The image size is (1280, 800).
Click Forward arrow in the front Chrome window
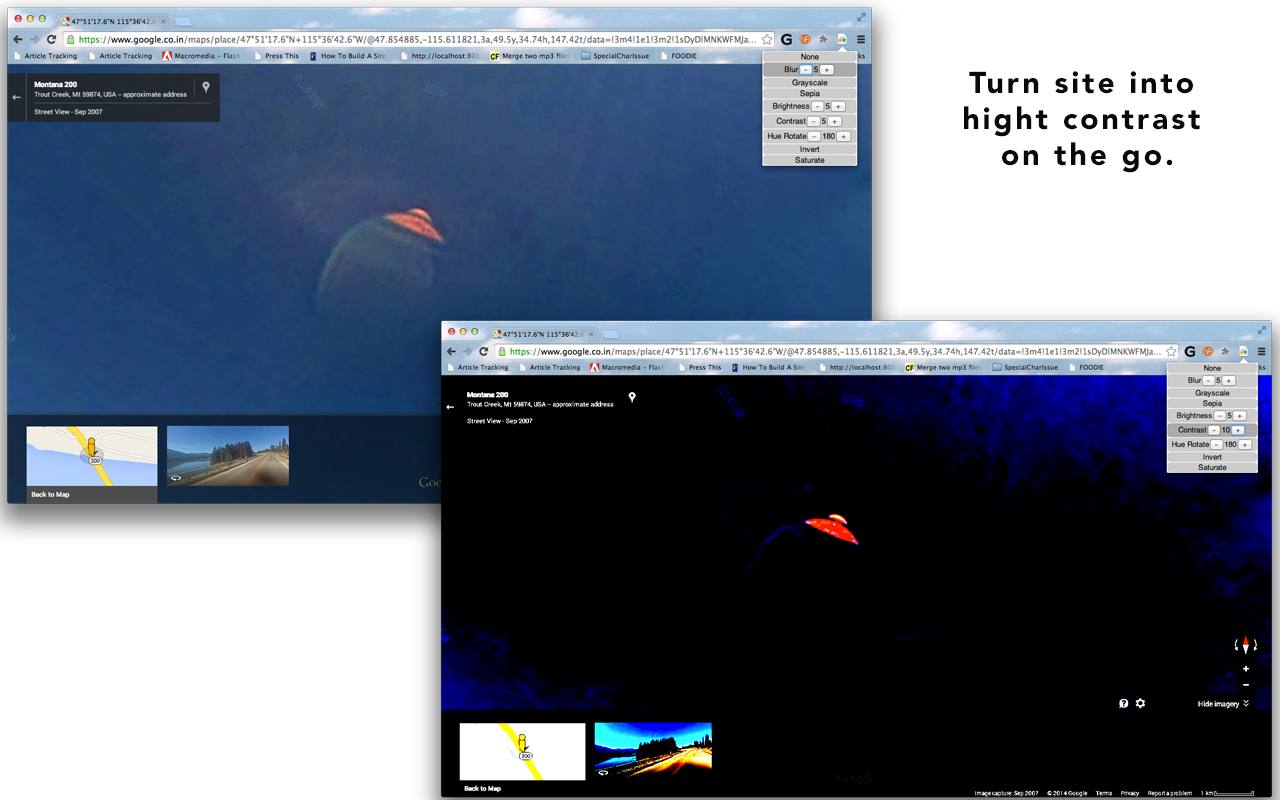coord(467,351)
